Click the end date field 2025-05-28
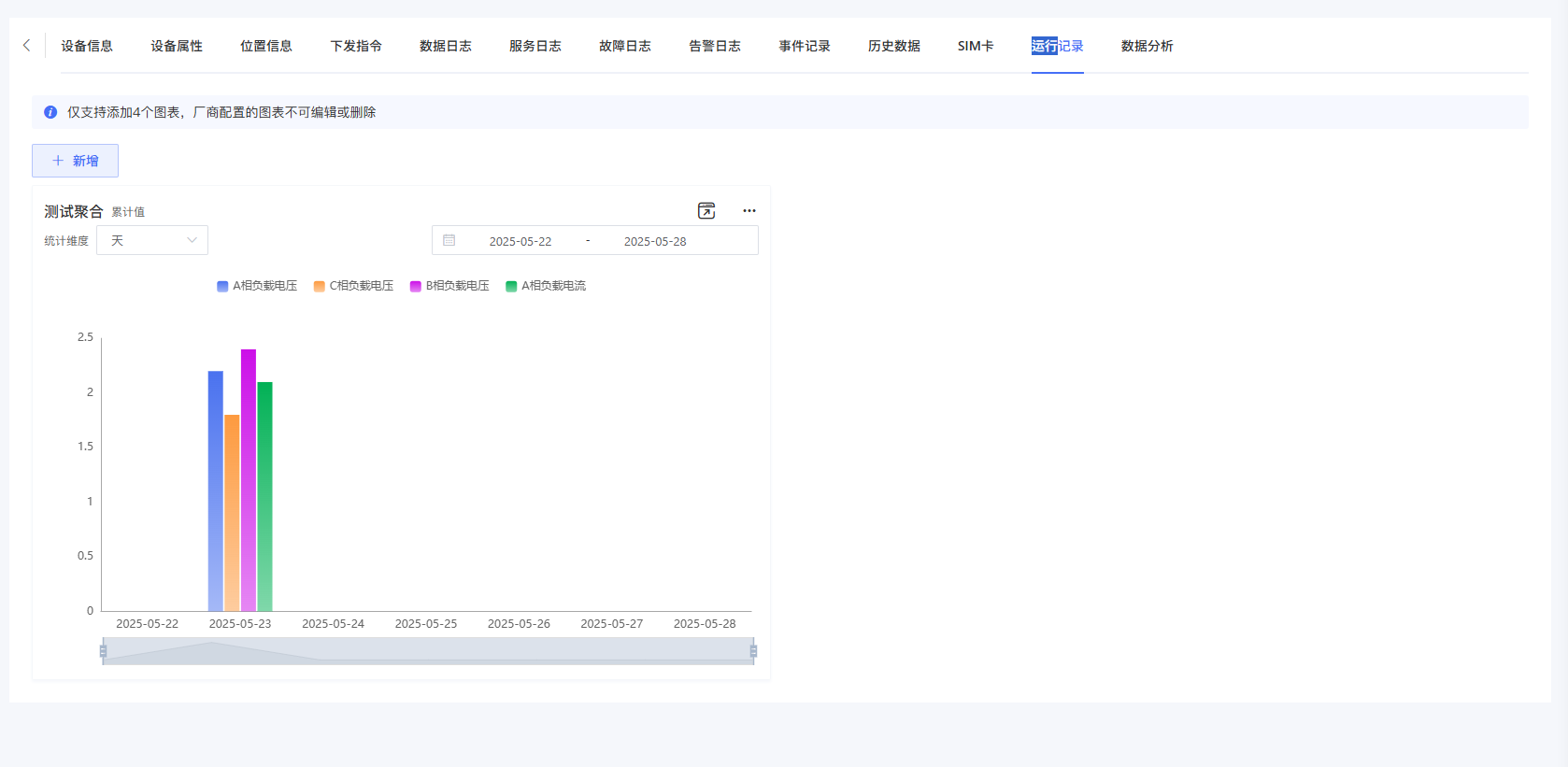The height and width of the screenshot is (767, 1568). coord(655,241)
